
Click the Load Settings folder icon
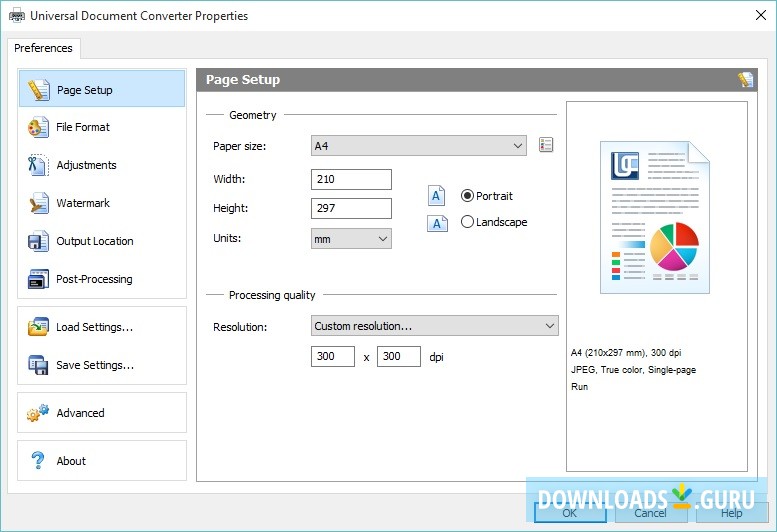[x=39, y=327]
